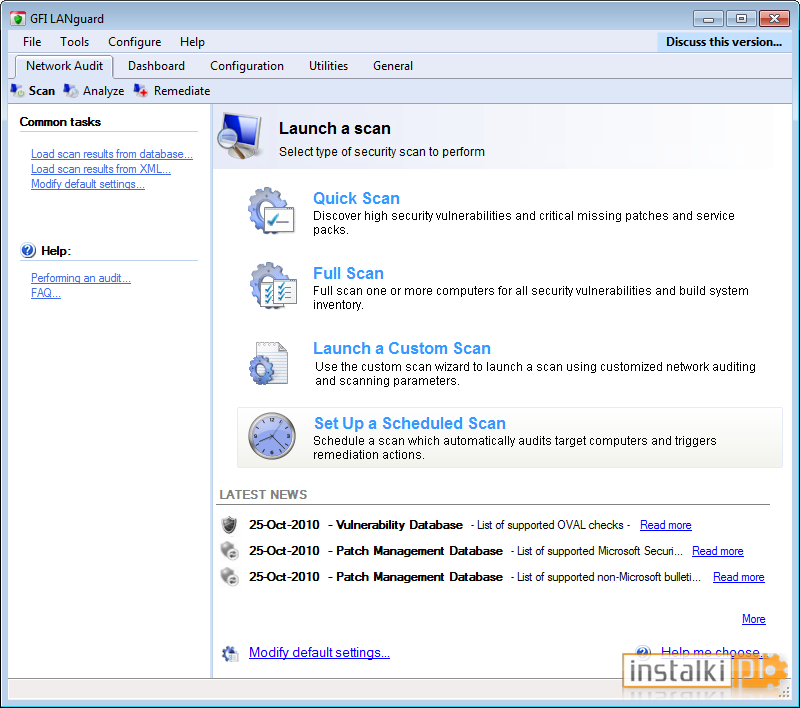The height and width of the screenshot is (708, 800).
Task: Click Discuss this version button
Action: click(723, 42)
